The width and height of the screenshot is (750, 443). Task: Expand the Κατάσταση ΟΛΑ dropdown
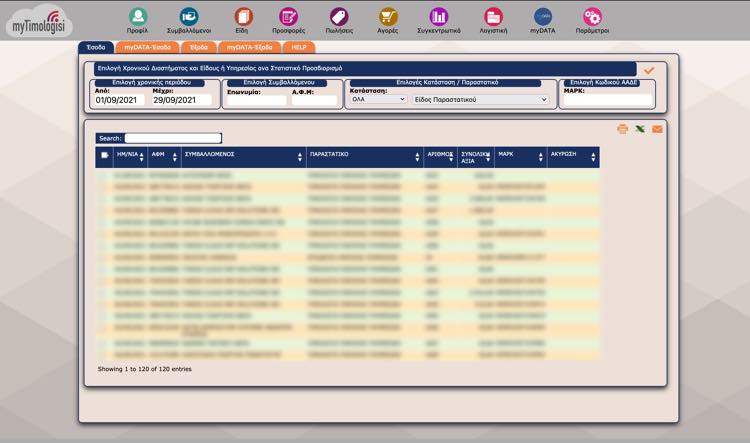point(378,100)
